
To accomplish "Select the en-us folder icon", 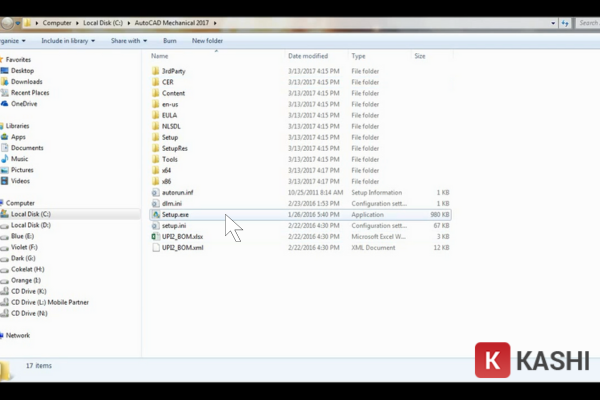I will pyautogui.click(x=155, y=104).
